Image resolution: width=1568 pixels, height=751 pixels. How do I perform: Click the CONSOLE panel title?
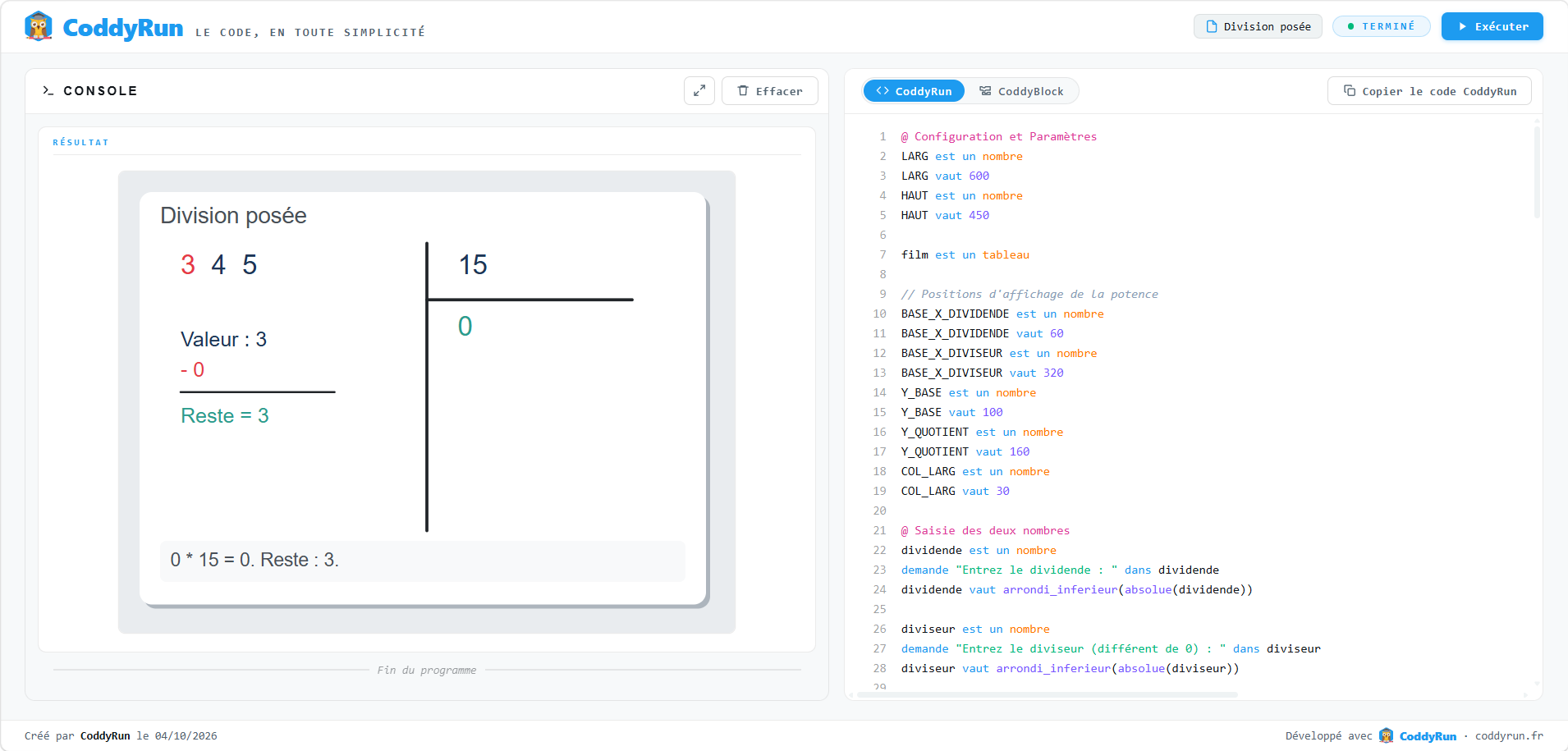100,91
